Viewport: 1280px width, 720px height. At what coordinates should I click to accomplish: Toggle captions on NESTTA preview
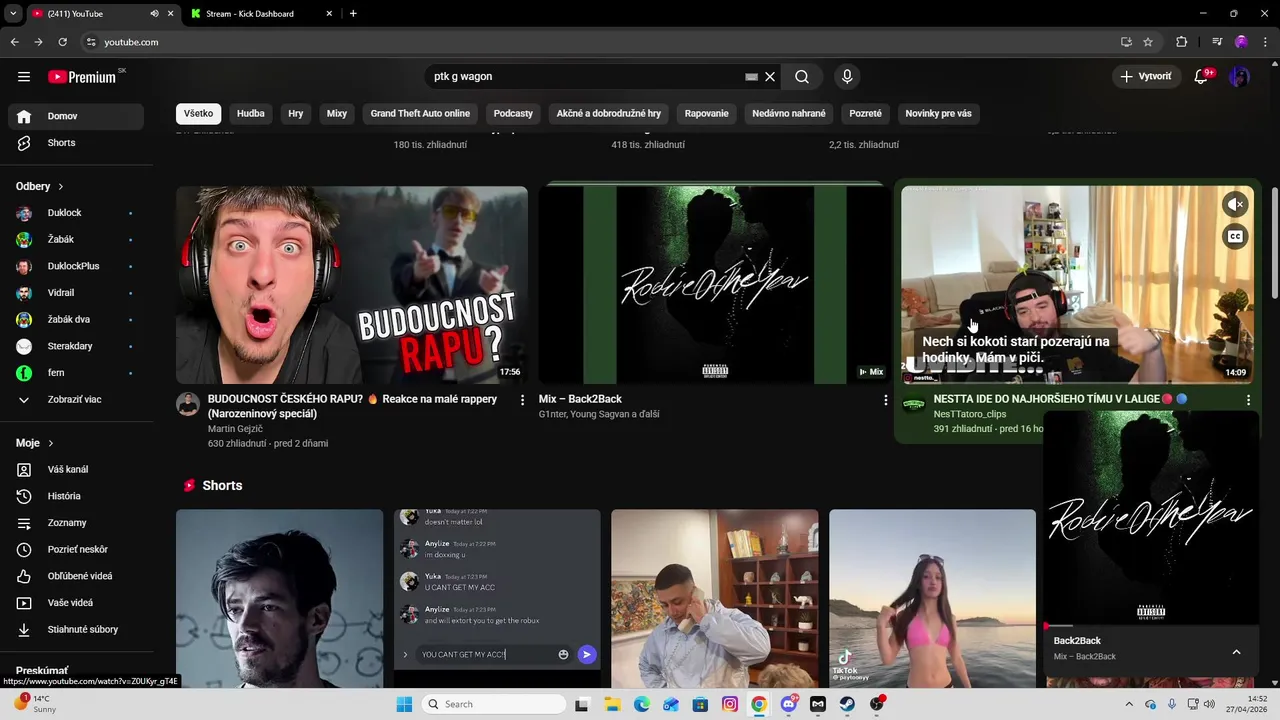1236,237
